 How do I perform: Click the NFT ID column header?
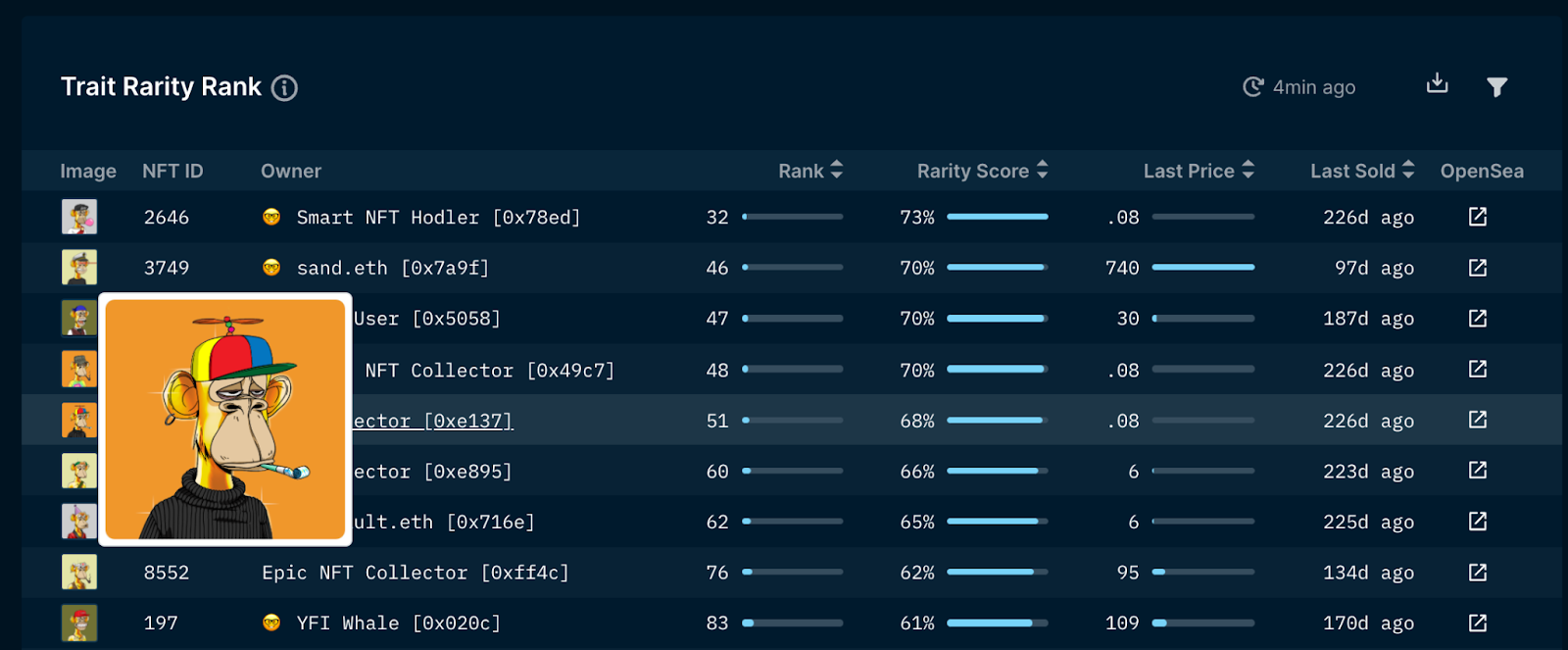pyautogui.click(x=172, y=171)
